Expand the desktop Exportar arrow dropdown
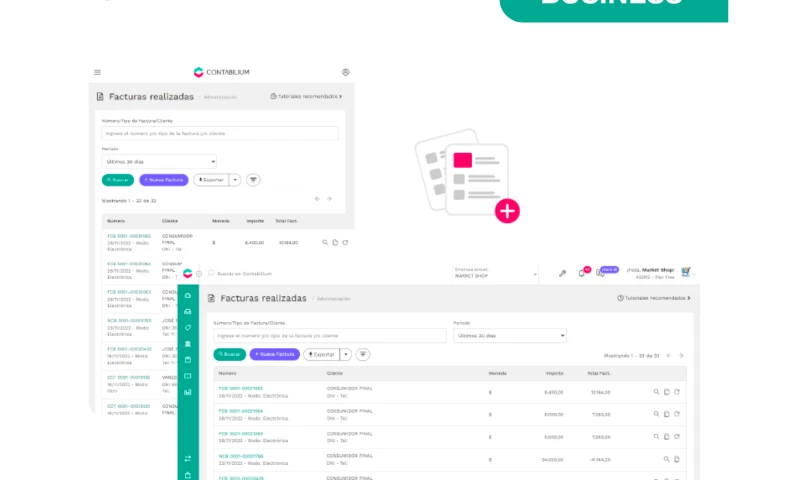The width and height of the screenshot is (800, 480). coord(346,354)
